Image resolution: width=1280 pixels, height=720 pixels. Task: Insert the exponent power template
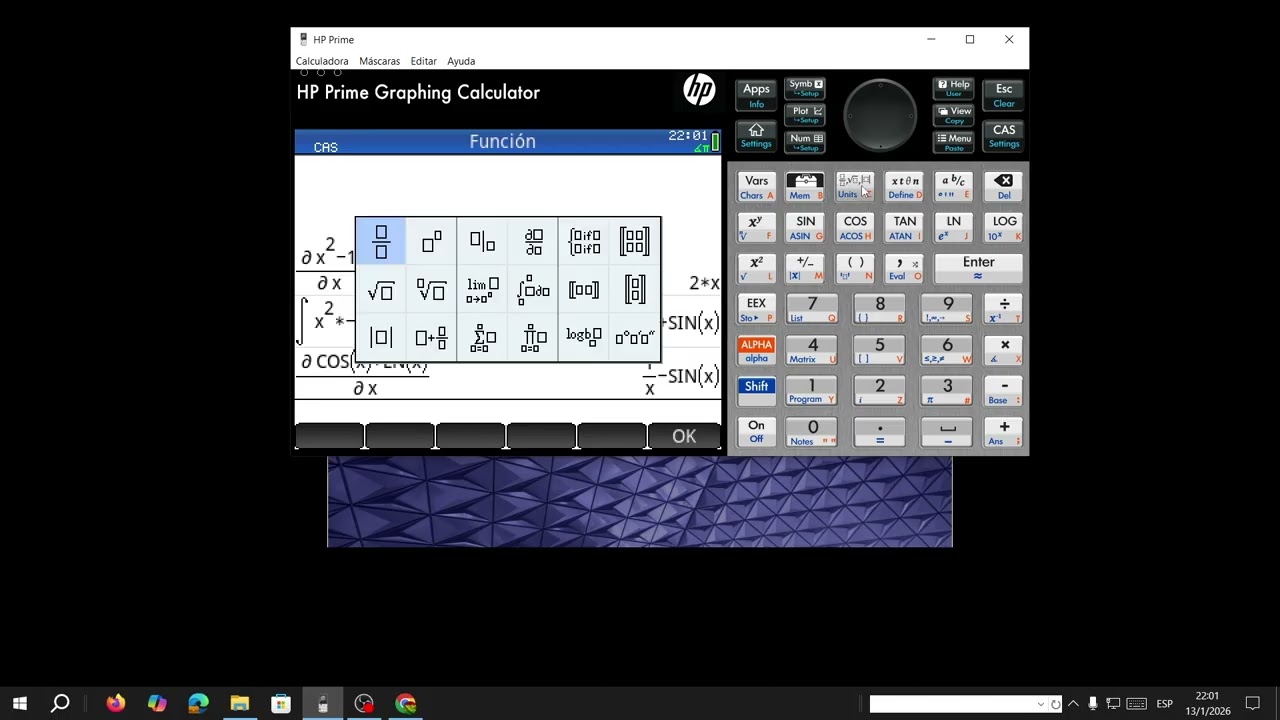click(432, 242)
